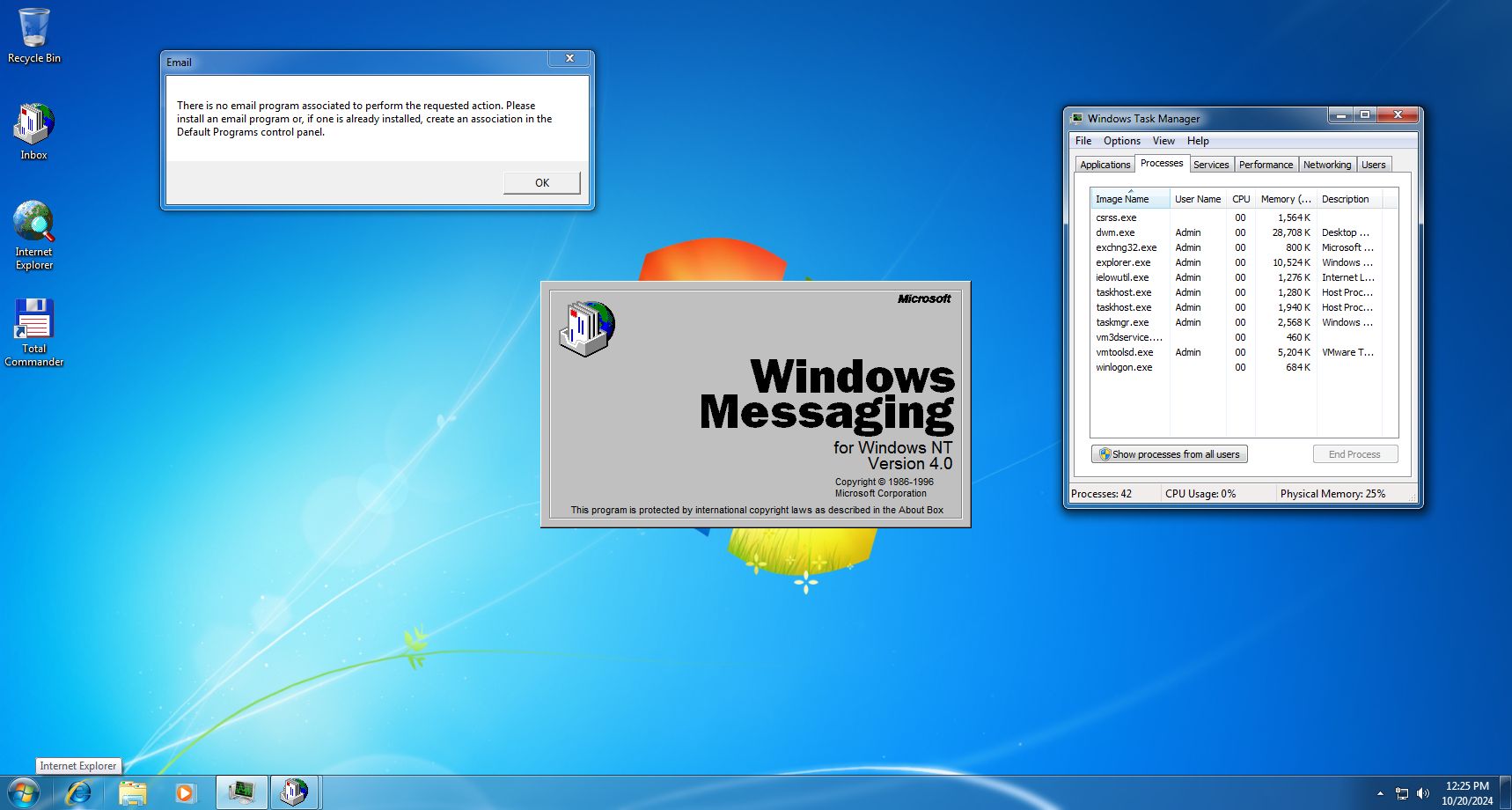This screenshot has height=810, width=1512.
Task: Click the Windows Messaging splash inbox icon
Action: [x=587, y=328]
